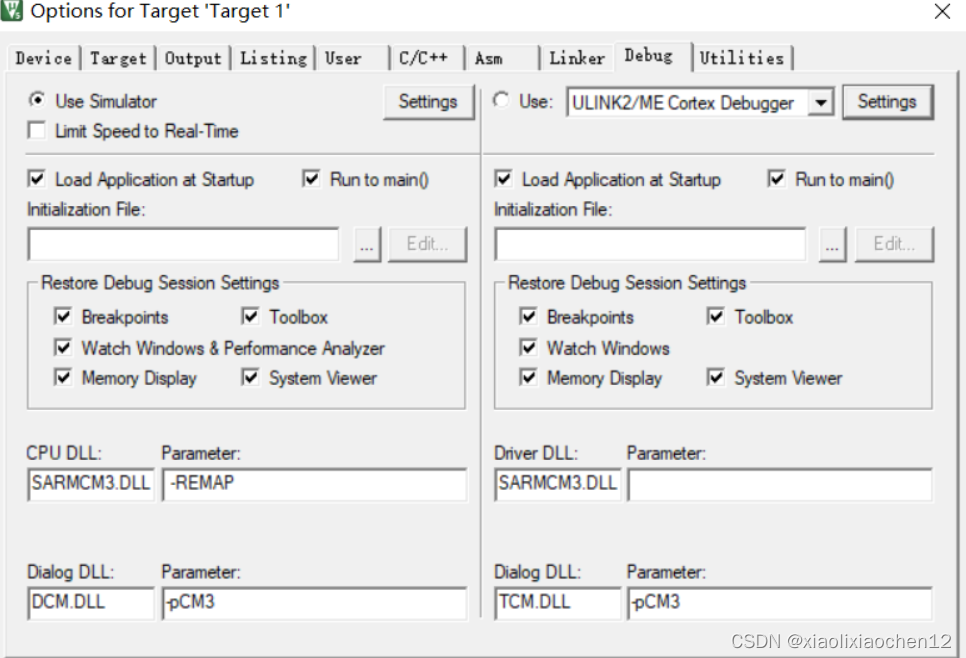Toggle hardware debugger Toolbox checkbox
966x658 pixels.
[715, 316]
